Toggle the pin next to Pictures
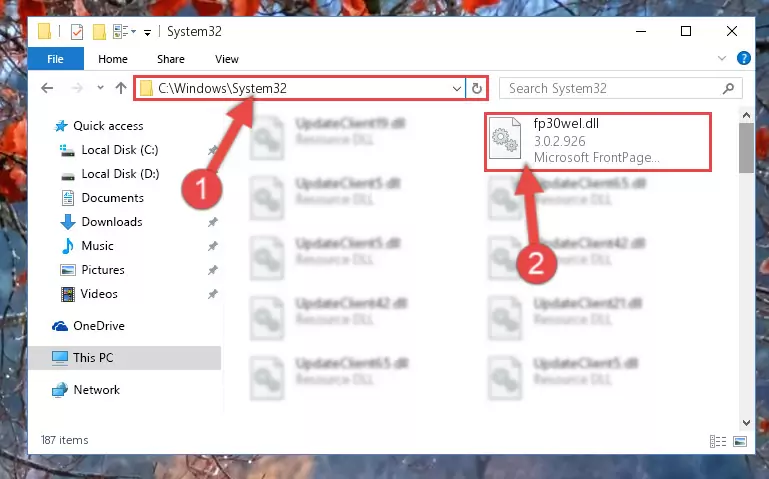This screenshot has width=769, height=479. pyautogui.click(x=212, y=270)
